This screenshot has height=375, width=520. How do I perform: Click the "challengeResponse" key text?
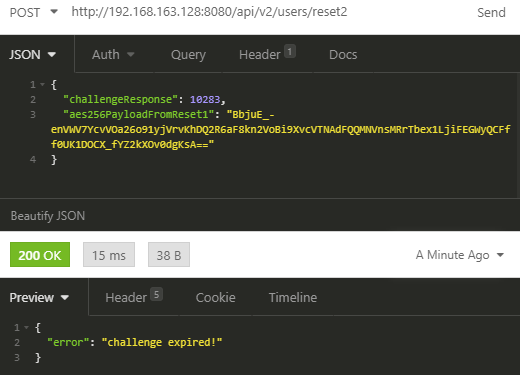pyautogui.click(x=120, y=99)
